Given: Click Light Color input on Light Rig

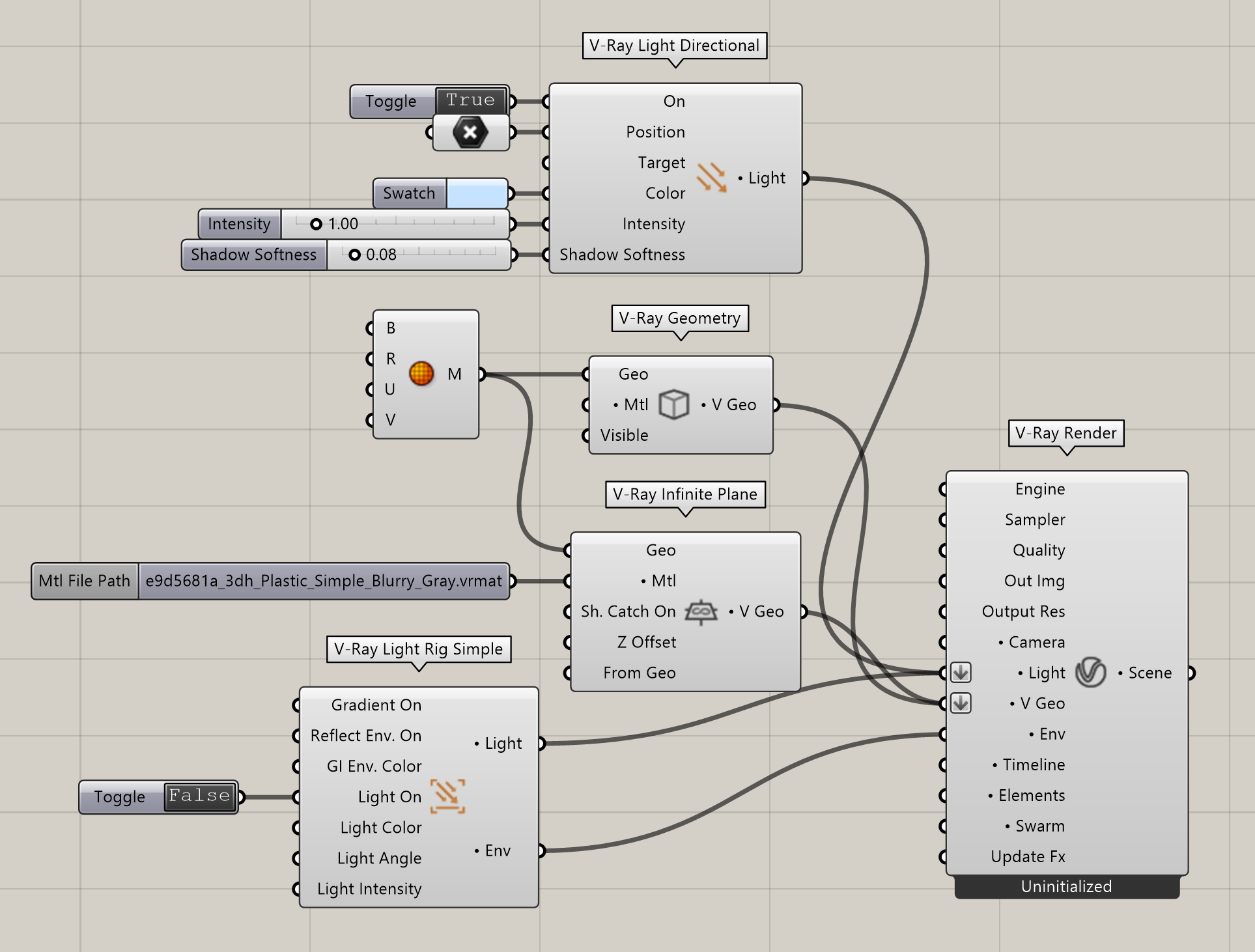Looking at the screenshot, I should click(380, 828).
